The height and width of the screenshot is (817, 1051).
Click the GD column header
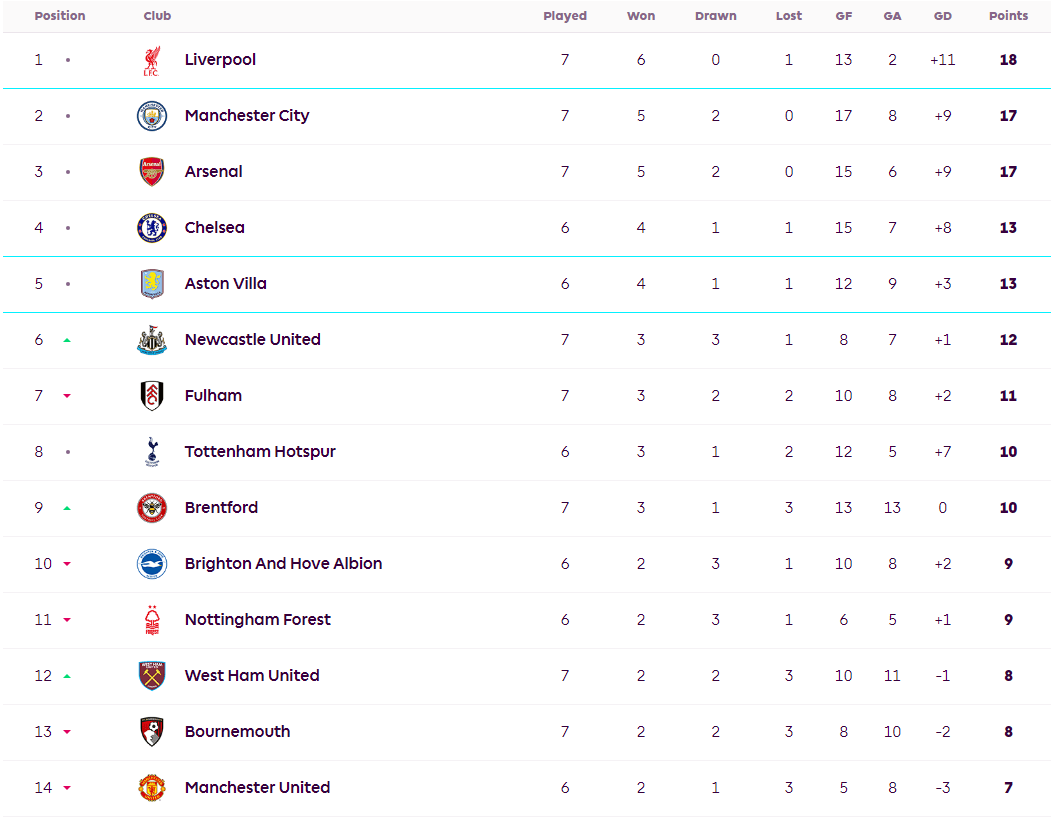click(x=942, y=16)
